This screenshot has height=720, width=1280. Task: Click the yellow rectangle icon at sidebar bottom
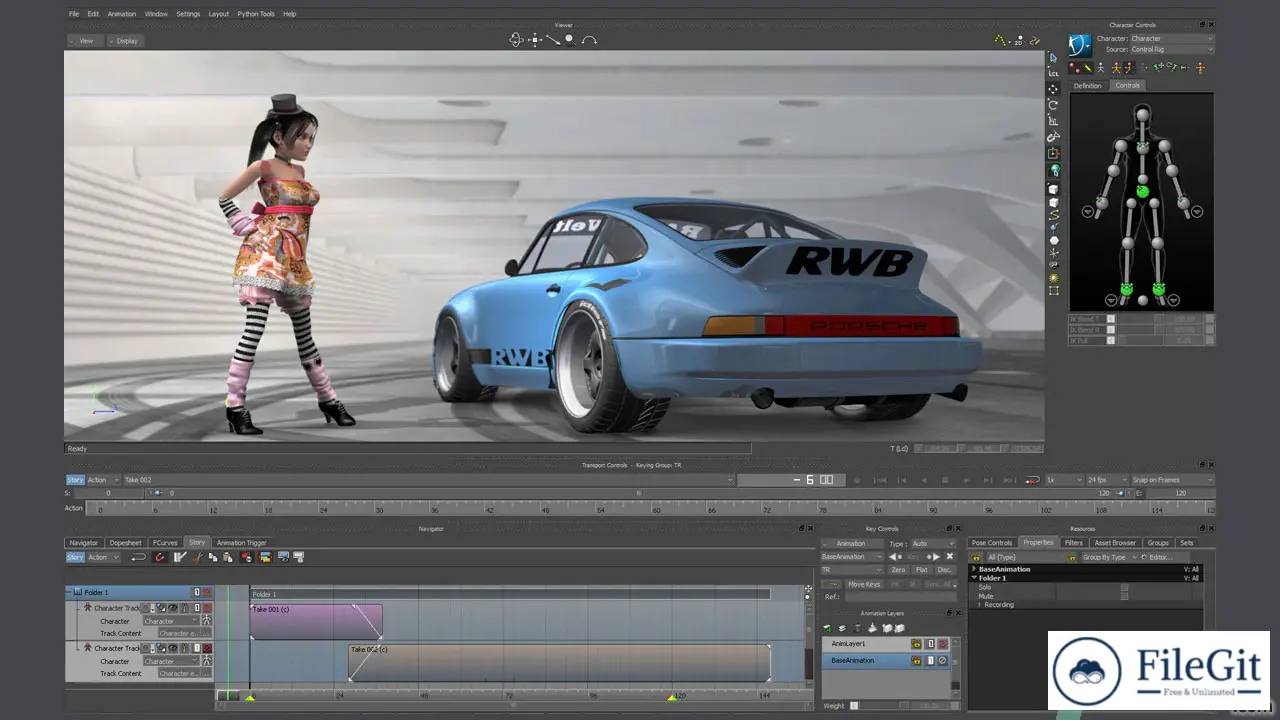[1054, 291]
